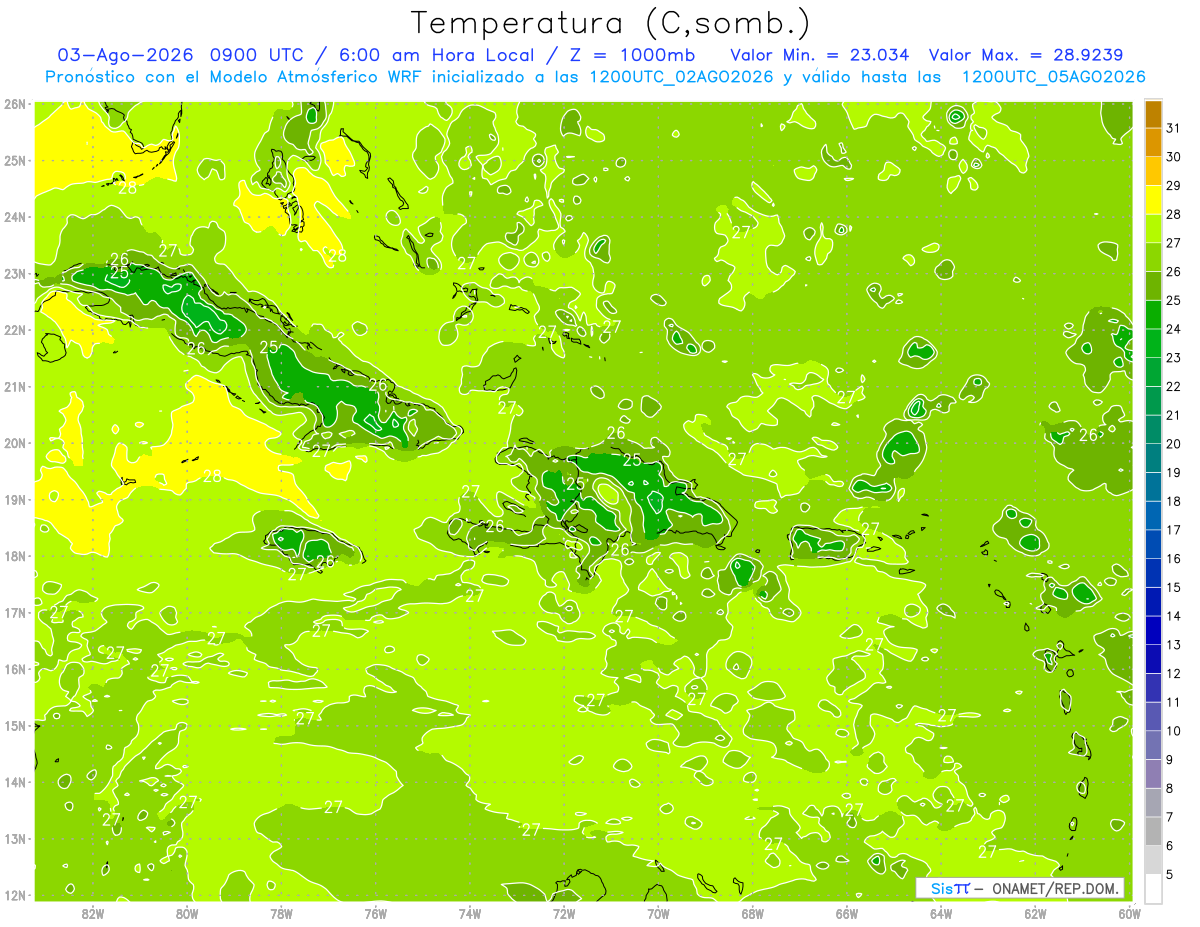Click the "19N" latitude axis label
Screen dimensions: 1200x927
point(15,499)
